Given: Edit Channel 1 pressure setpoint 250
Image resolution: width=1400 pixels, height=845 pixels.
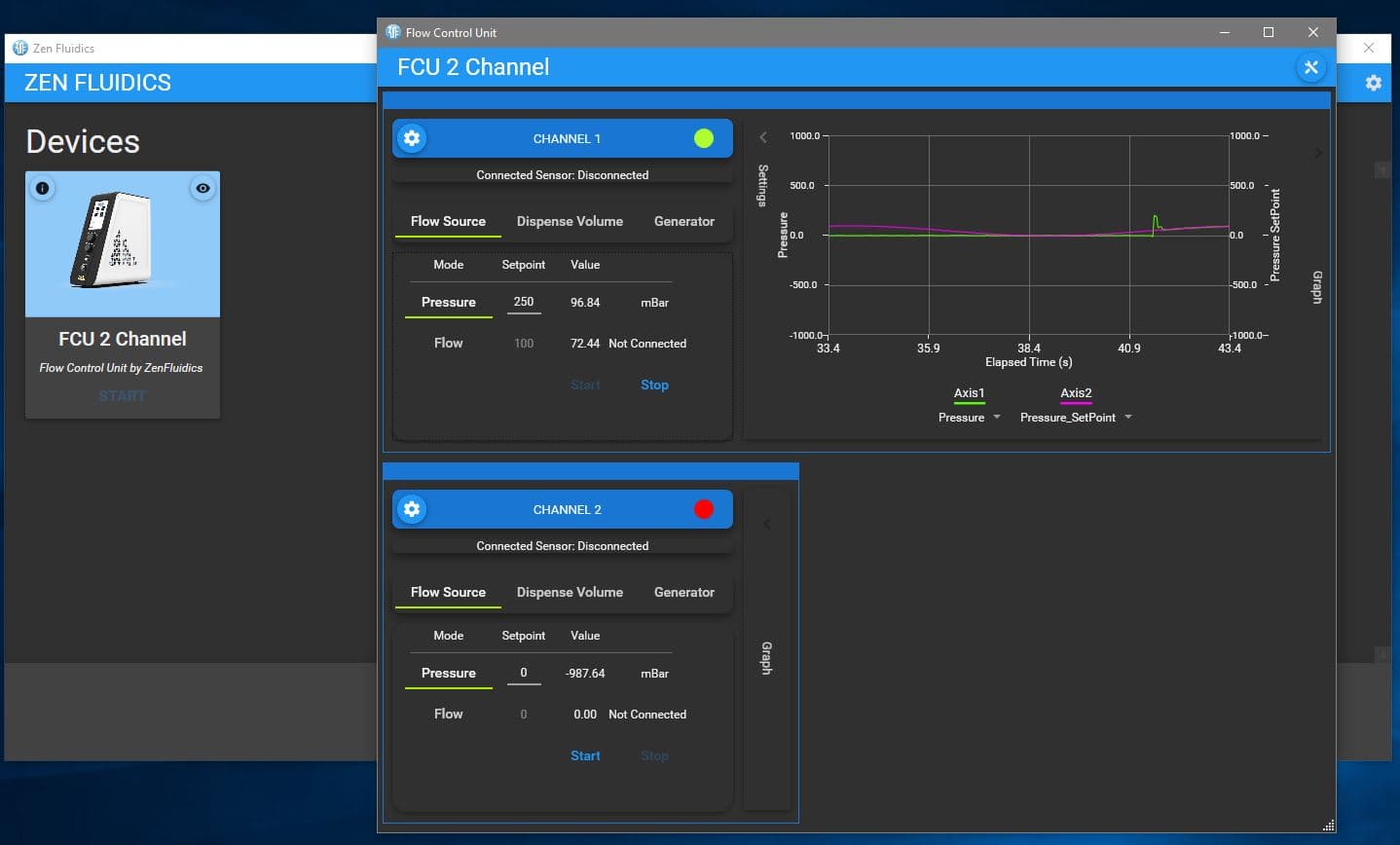Looking at the screenshot, I should (x=524, y=302).
